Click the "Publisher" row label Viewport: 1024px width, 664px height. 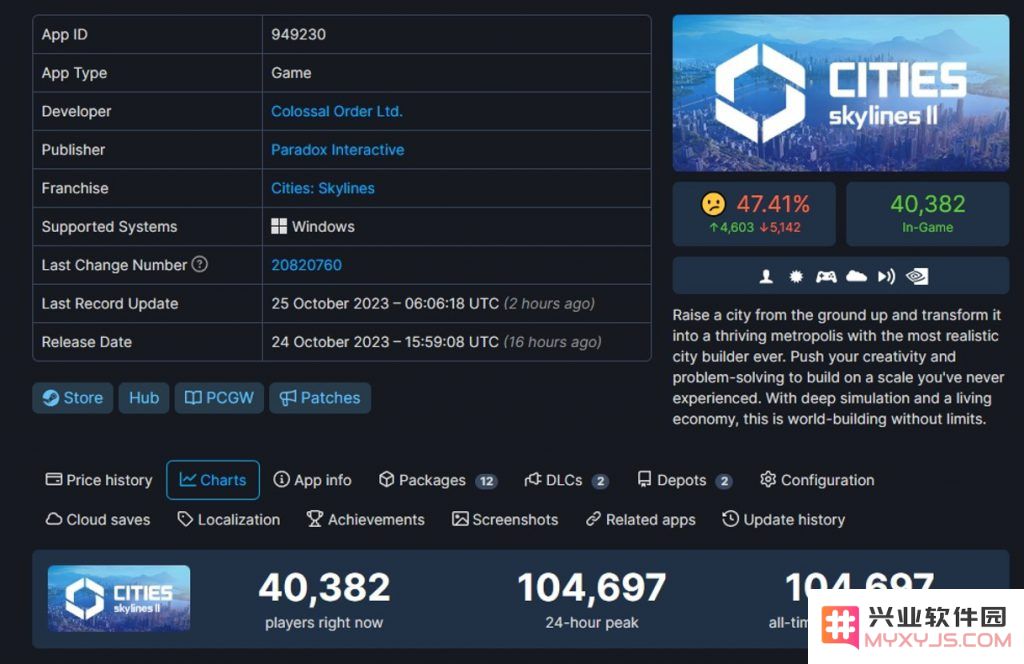pyautogui.click(x=73, y=150)
